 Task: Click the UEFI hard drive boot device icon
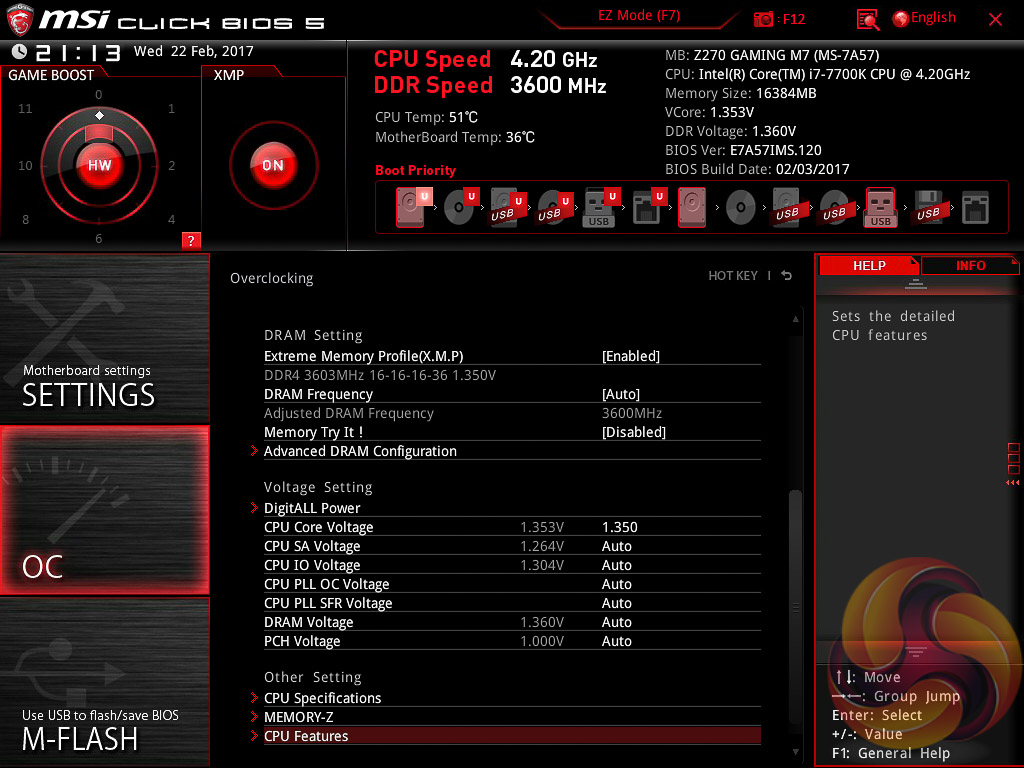[x=413, y=207]
